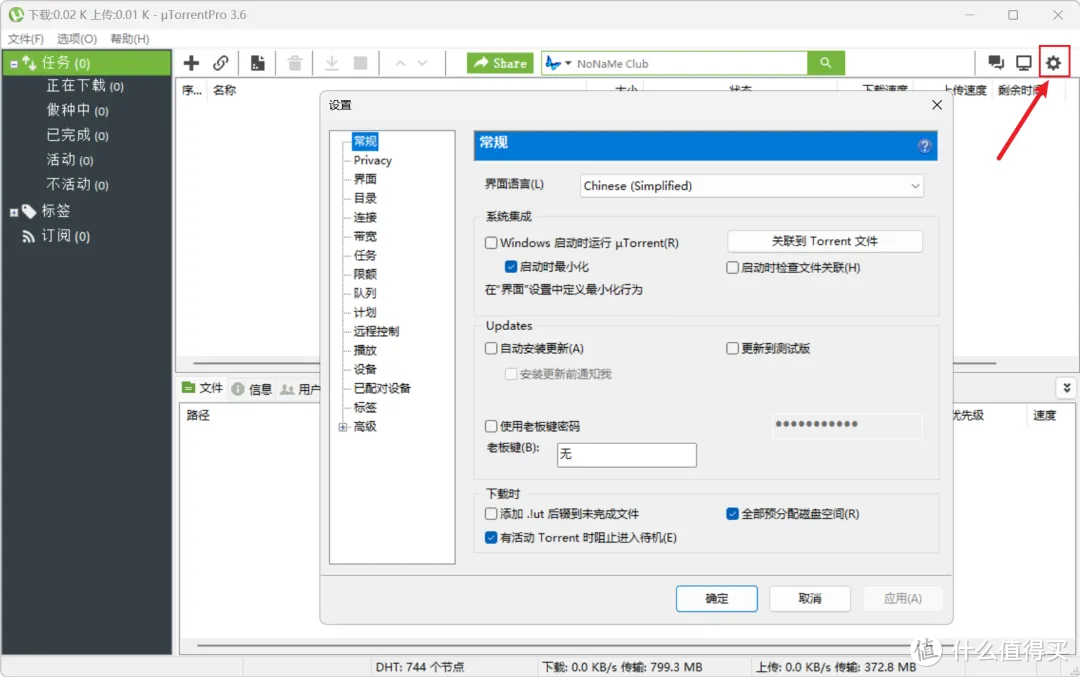The width and height of the screenshot is (1080, 677).
Task: Click the 取消 button
Action: tap(809, 598)
